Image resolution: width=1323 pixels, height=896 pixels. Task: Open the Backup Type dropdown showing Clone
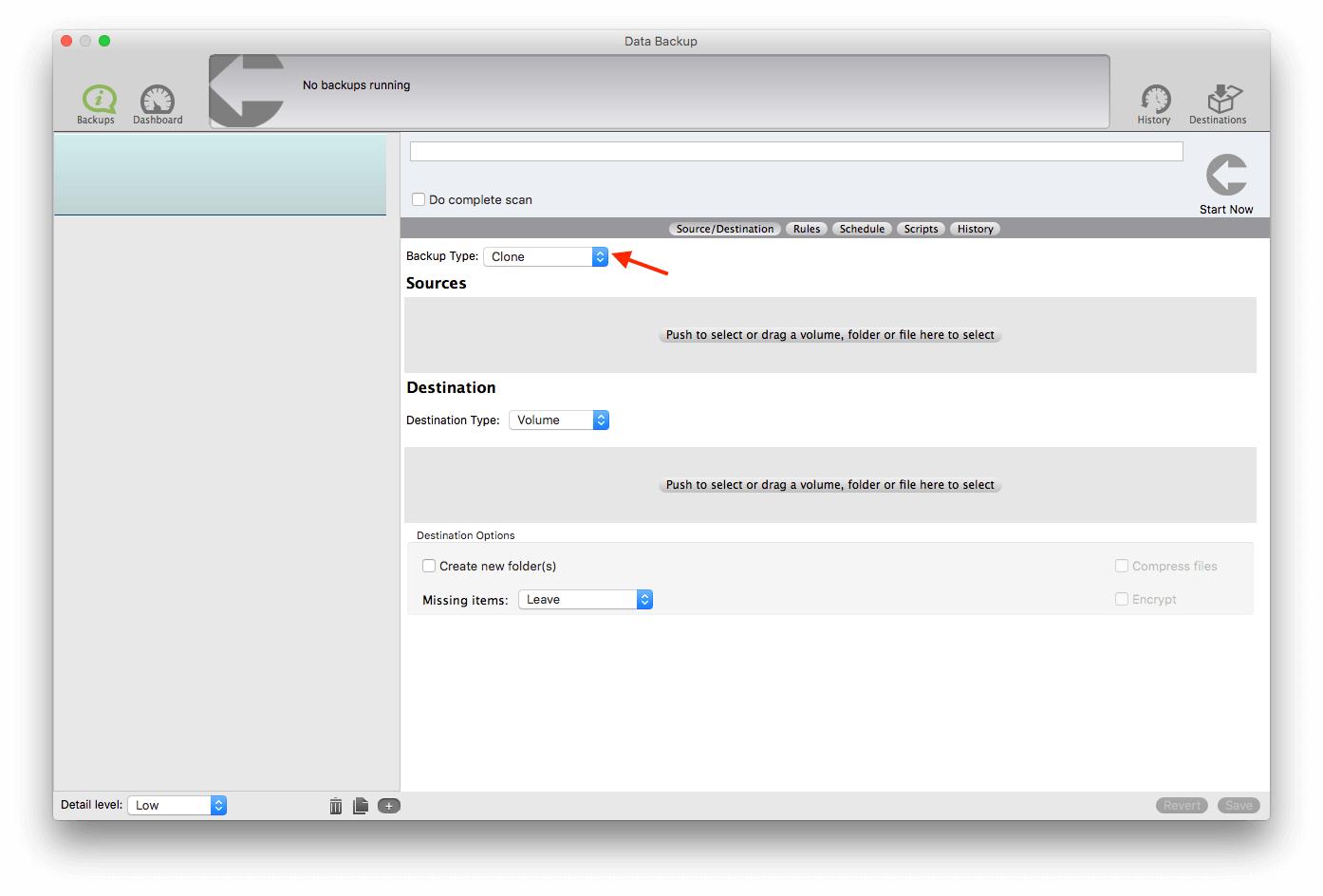point(545,256)
